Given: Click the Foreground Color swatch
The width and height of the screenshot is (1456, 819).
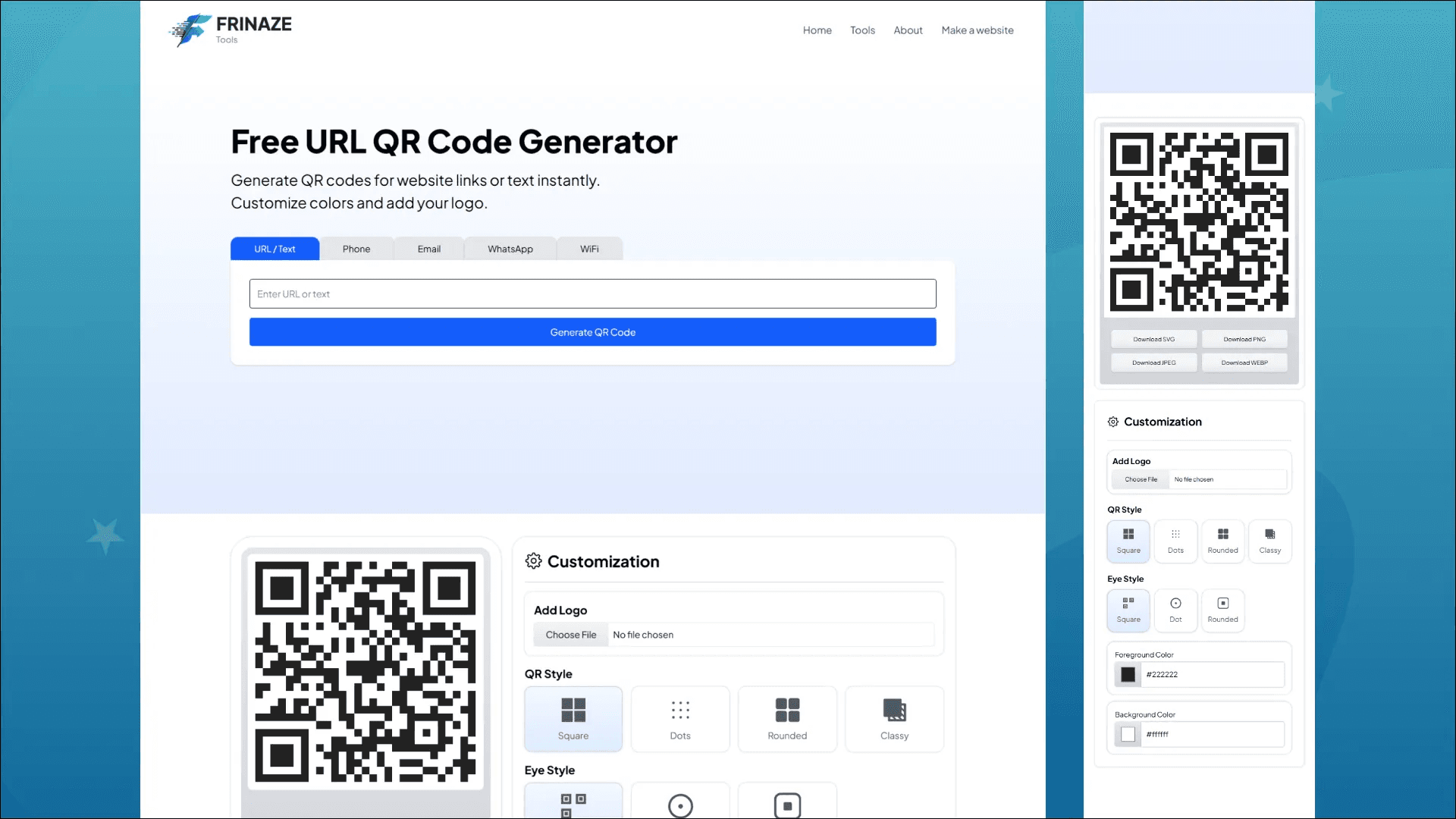Looking at the screenshot, I should point(1127,674).
